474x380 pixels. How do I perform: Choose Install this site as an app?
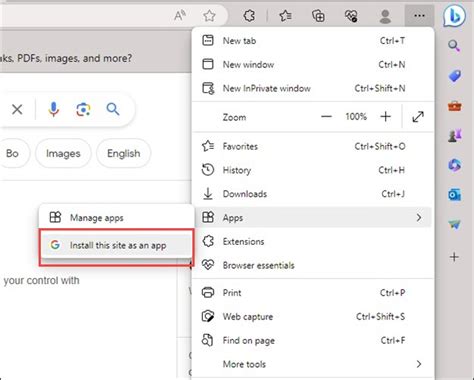click(x=116, y=245)
